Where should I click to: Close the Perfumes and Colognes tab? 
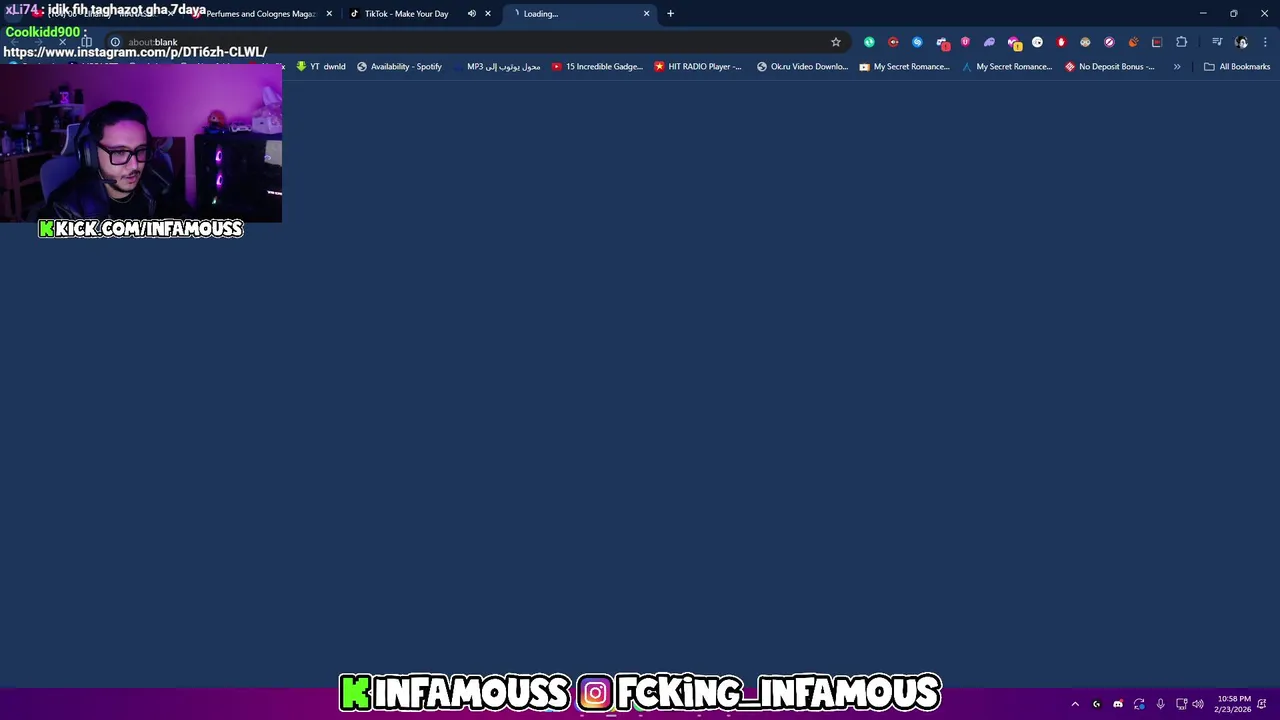point(329,14)
